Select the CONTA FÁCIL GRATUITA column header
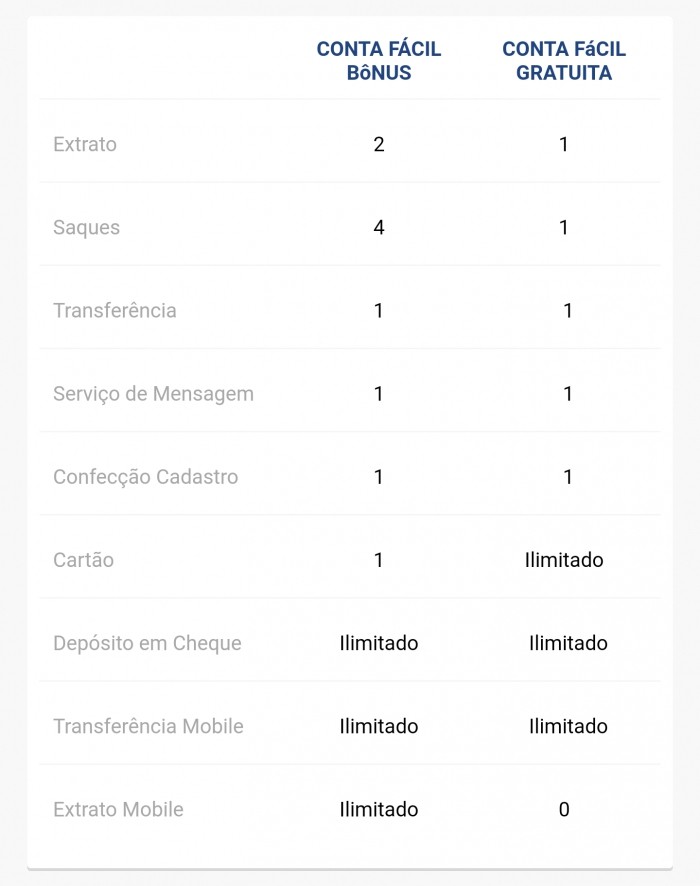 564,61
